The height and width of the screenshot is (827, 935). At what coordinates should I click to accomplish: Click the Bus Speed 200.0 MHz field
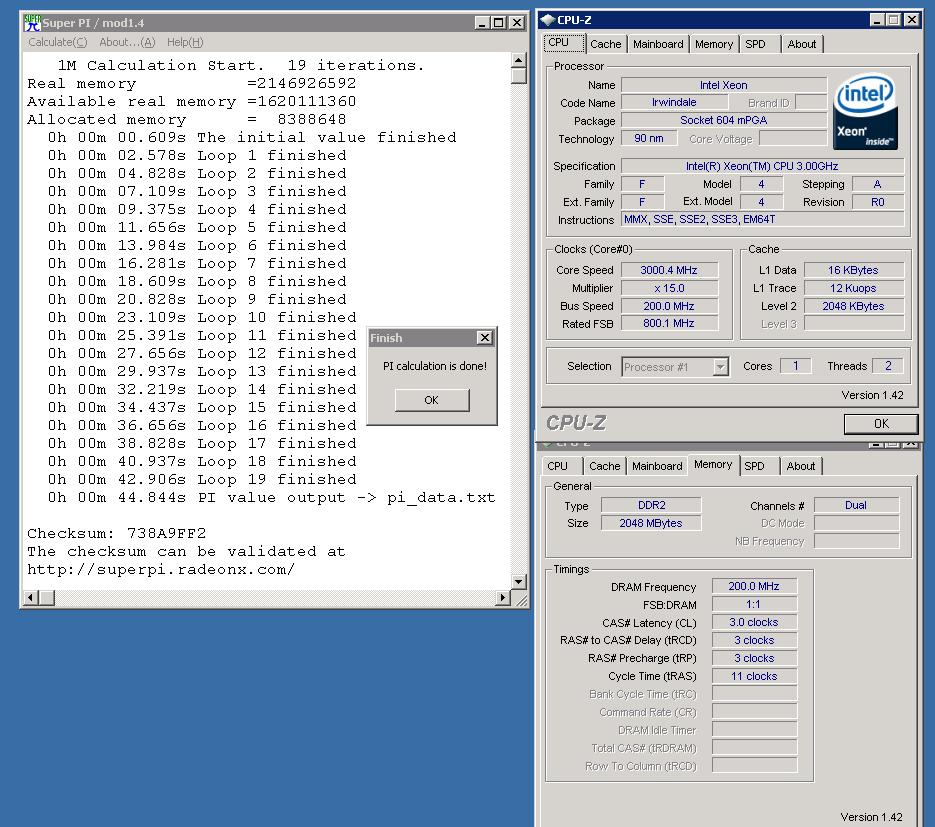coord(669,306)
